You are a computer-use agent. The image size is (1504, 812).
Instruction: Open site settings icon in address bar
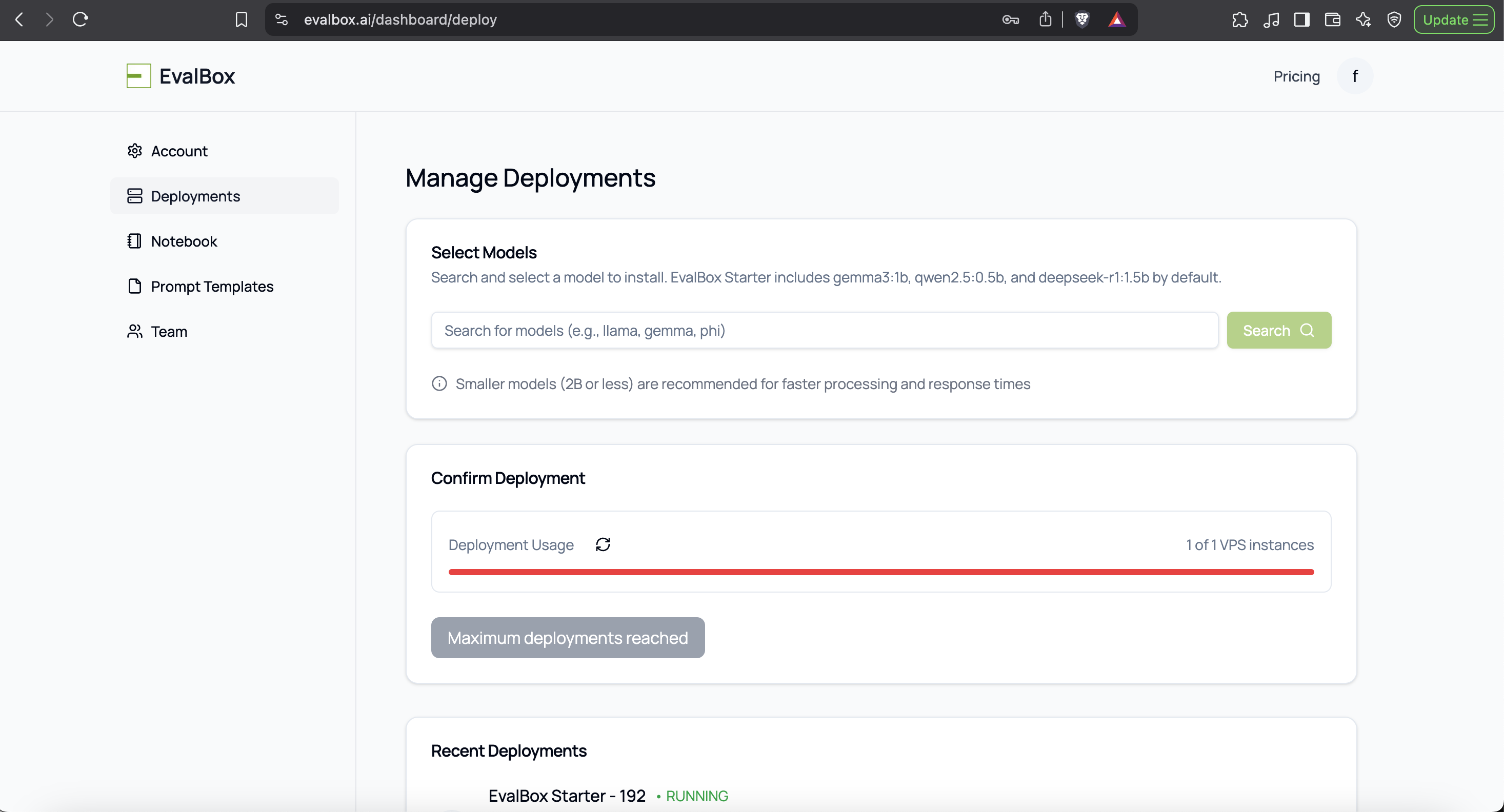(x=282, y=19)
